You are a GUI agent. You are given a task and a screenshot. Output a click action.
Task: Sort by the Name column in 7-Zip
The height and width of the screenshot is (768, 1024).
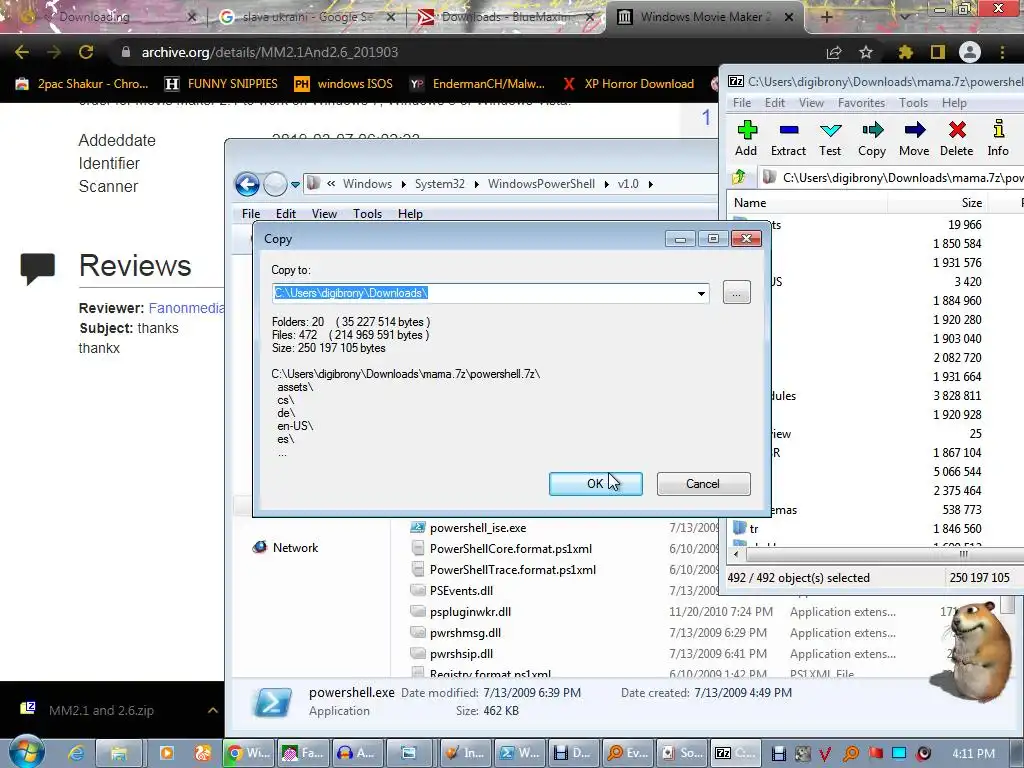(x=807, y=202)
